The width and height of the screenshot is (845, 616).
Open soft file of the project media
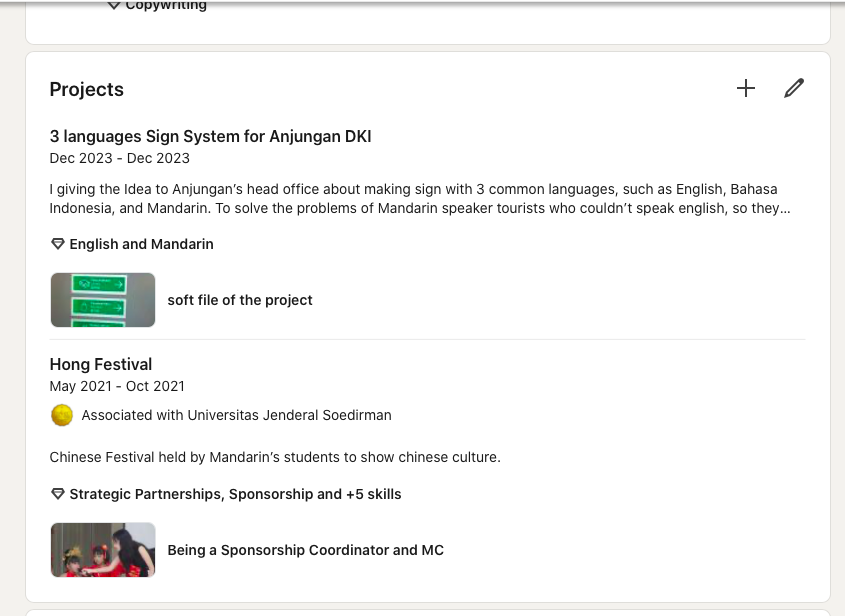[240, 300]
